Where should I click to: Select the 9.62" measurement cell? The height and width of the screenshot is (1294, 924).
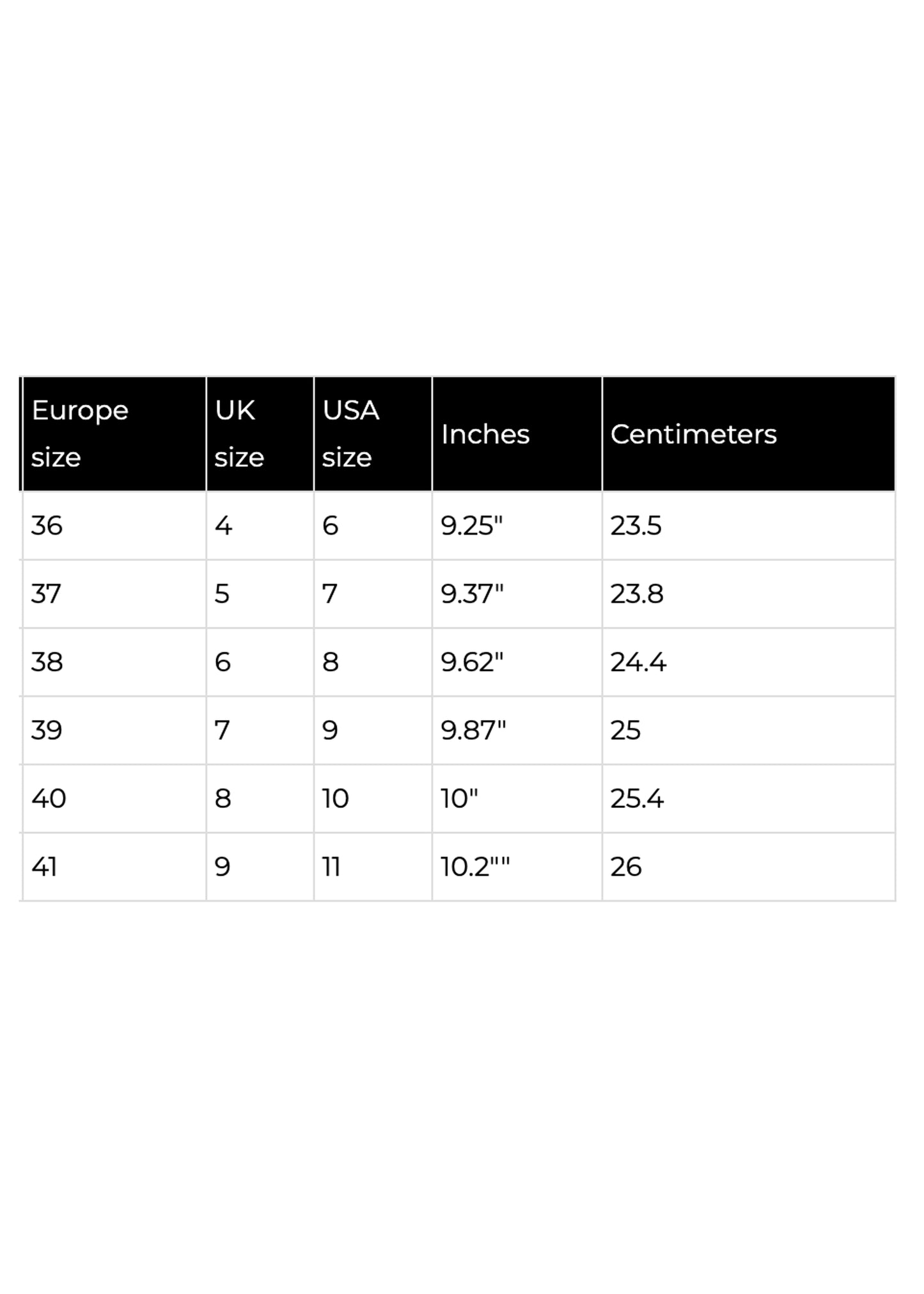[x=472, y=662]
